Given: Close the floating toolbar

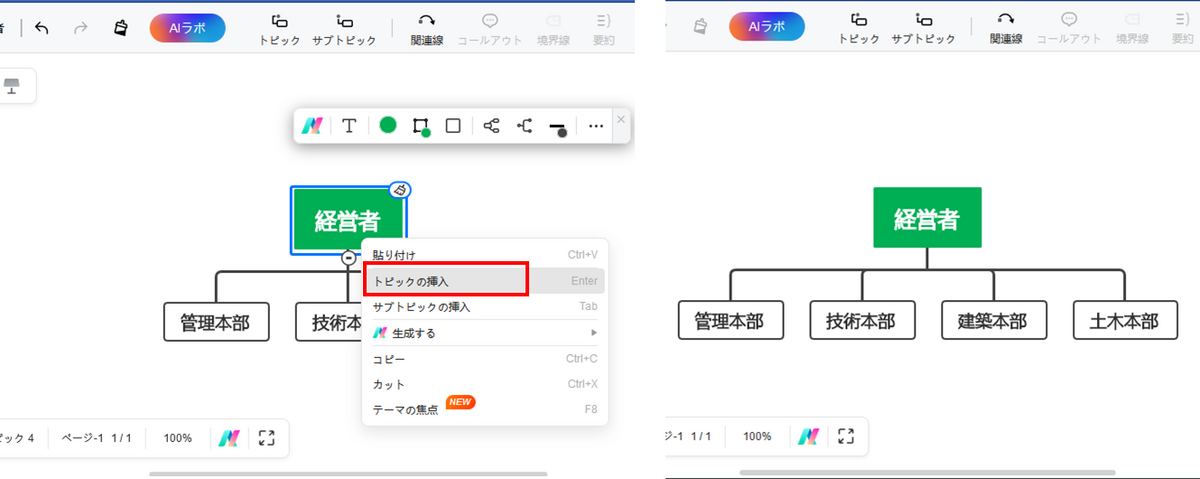Looking at the screenshot, I should [x=621, y=119].
